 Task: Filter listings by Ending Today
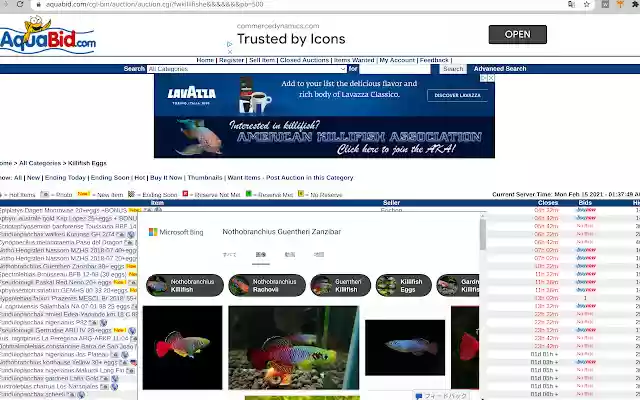point(65,178)
